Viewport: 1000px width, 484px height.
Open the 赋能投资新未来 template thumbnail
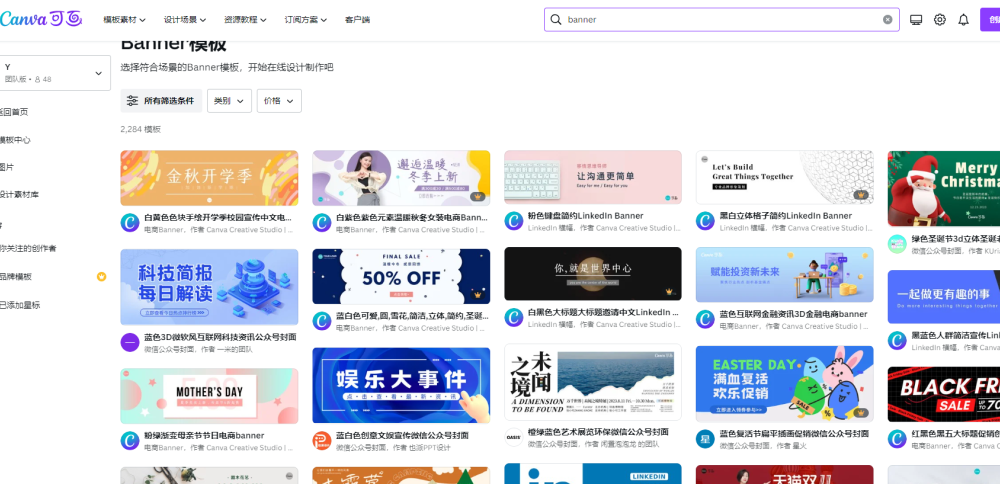[x=784, y=275]
